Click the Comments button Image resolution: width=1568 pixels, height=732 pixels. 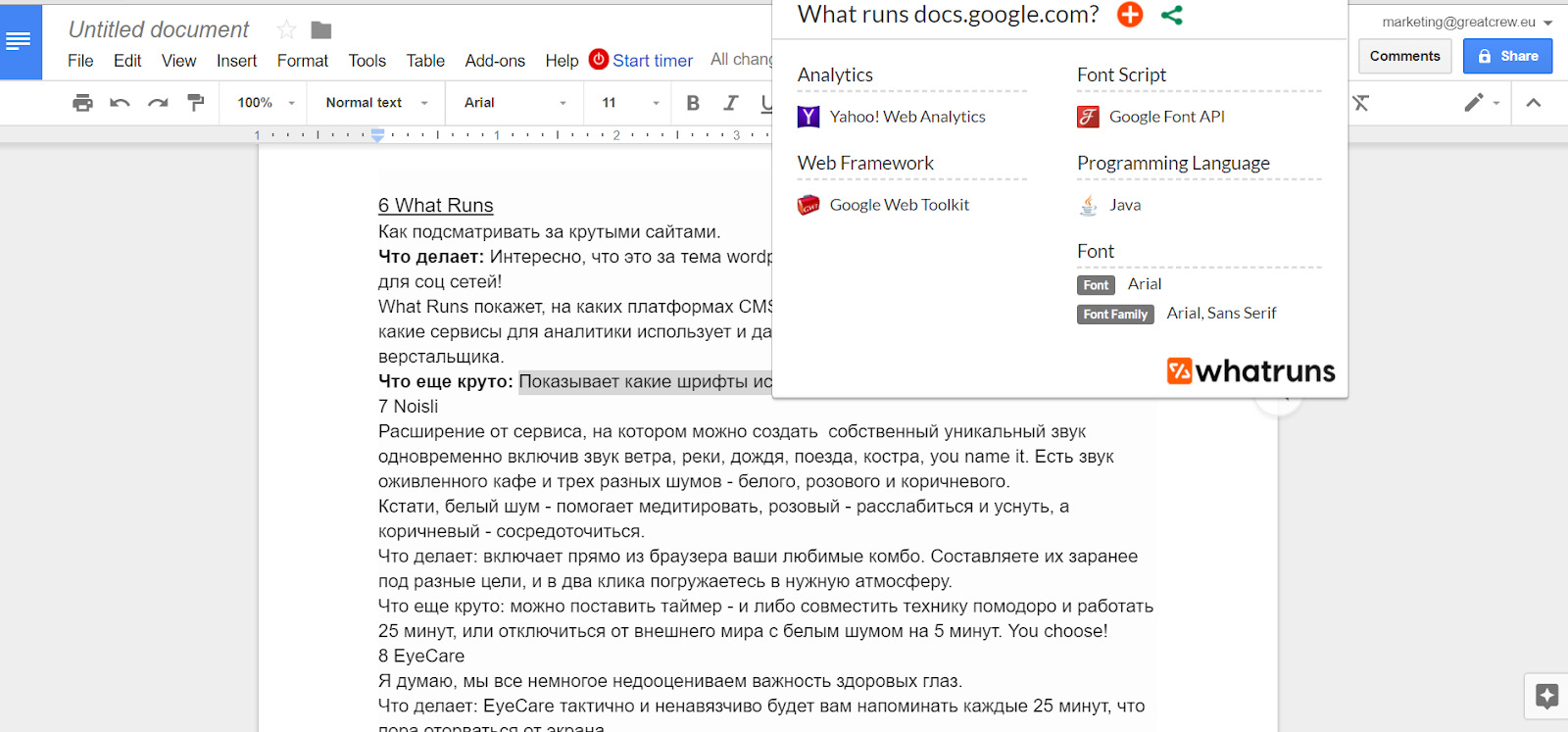[x=1404, y=56]
